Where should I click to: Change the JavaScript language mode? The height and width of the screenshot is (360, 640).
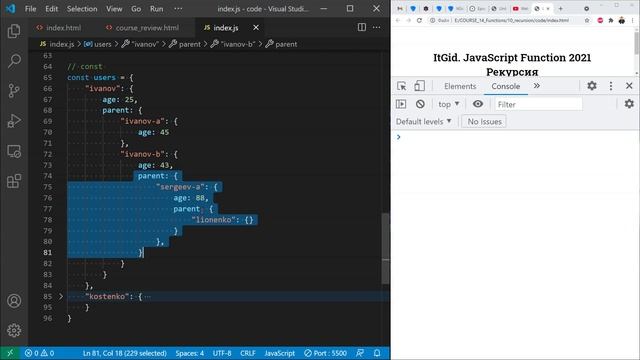click(280, 353)
